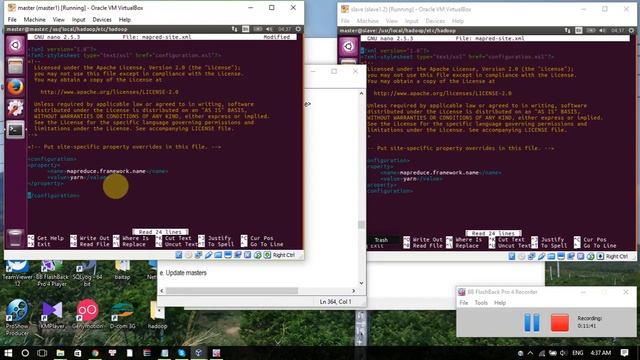The height and width of the screenshot is (360, 640).
Task: Open View menu in master VirtualBox window
Action: click(x=58, y=19)
